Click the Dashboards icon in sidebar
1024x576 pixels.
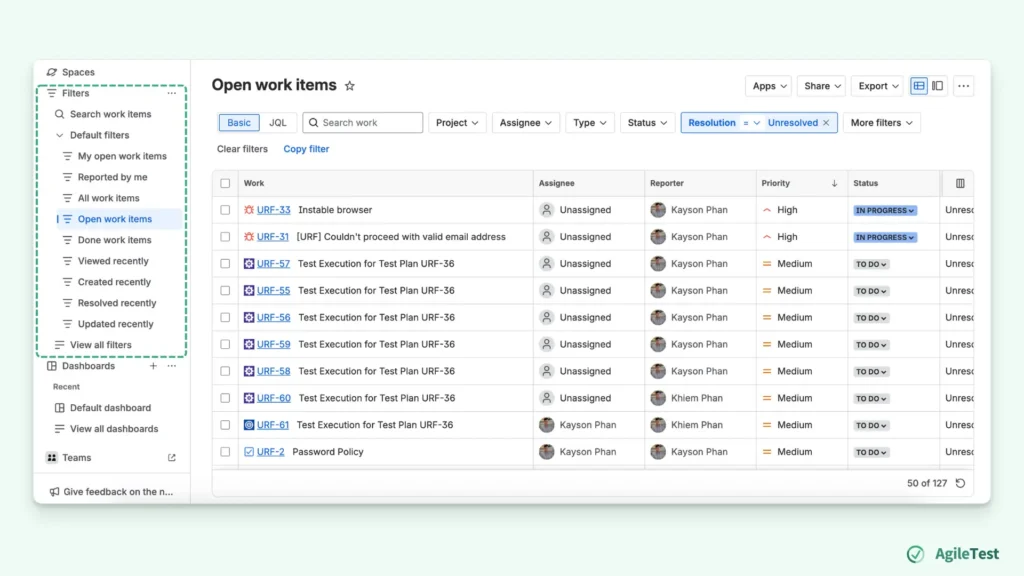(x=52, y=366)
